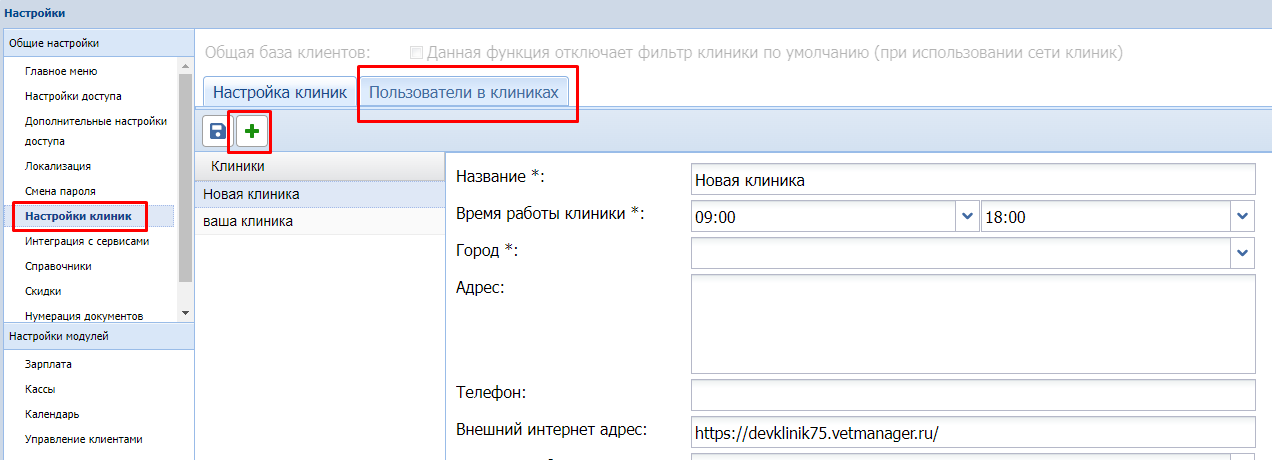Image resolution: width=1272 pixels, height=460 pixels.
Task: Open Настройки доступа in sidebar
Action: (x=73, y=96)
